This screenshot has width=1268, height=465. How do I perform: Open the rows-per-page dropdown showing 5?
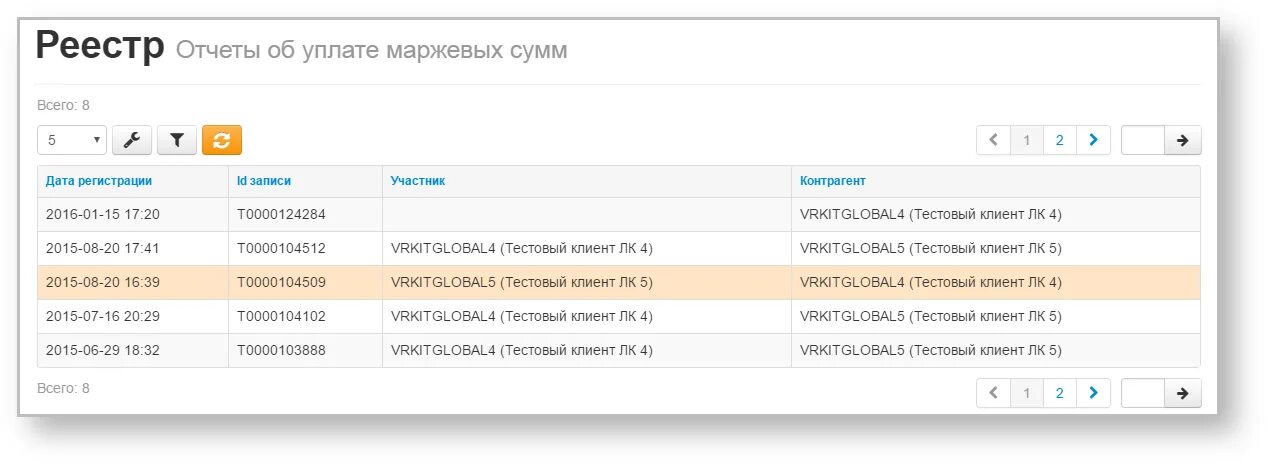pyautogui.click(x=72, y=140)
